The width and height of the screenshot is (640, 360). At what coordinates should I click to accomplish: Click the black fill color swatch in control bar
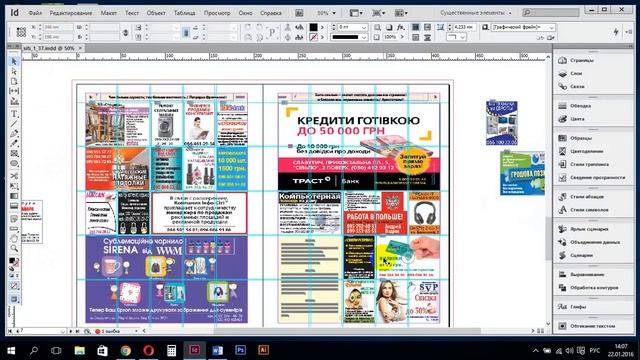click(x=313, y=27)
